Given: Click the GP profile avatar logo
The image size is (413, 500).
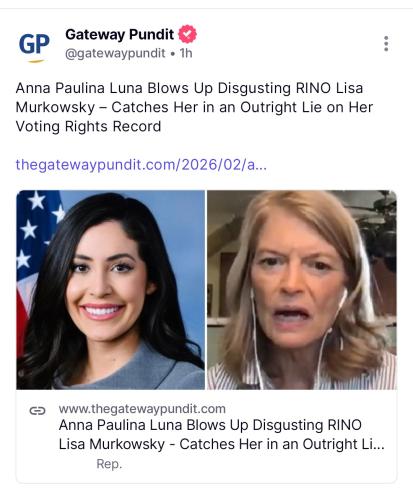Looking at the screenshot, I should point(34,47).
